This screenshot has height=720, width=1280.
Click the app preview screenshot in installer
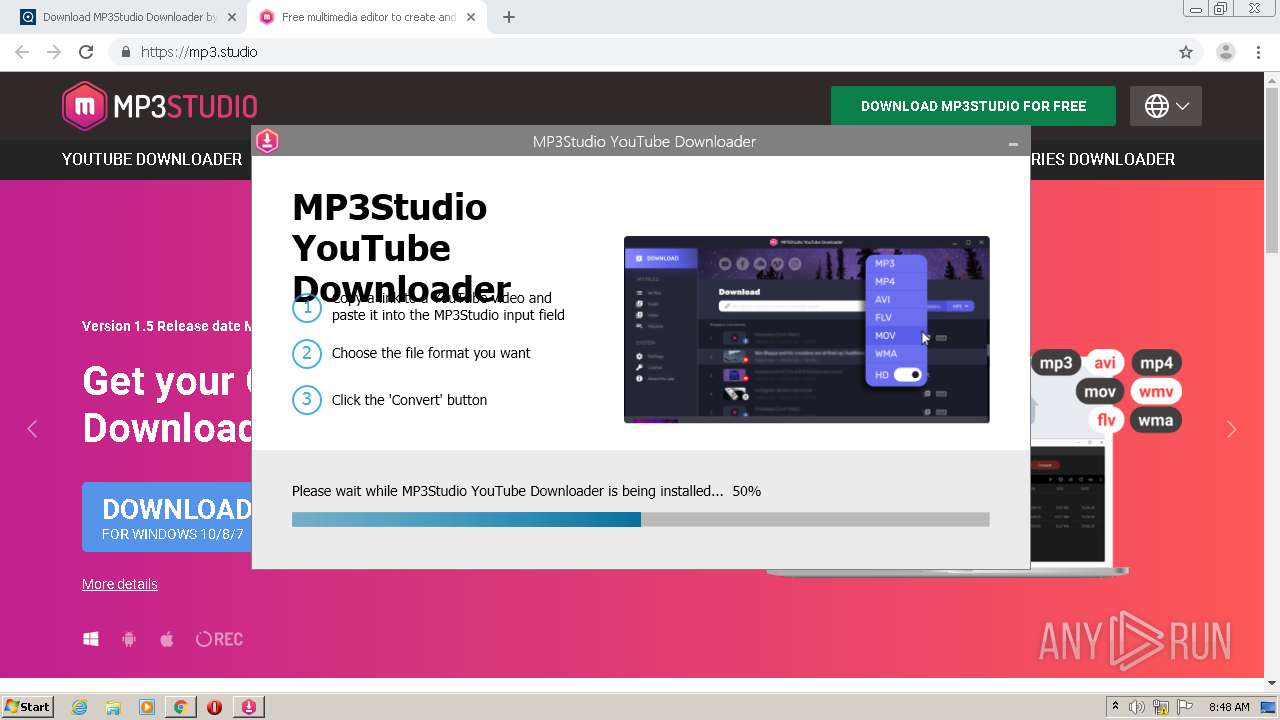point(806,329)
